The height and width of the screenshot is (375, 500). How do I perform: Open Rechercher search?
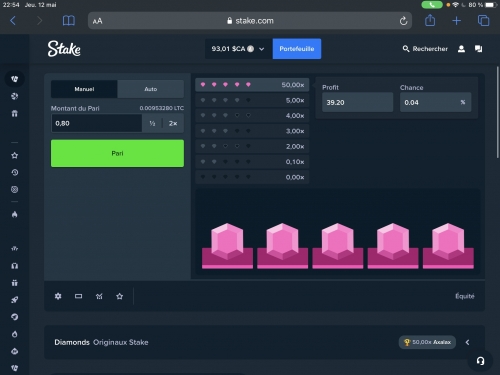pyautogui.click(x=425, y=49)
